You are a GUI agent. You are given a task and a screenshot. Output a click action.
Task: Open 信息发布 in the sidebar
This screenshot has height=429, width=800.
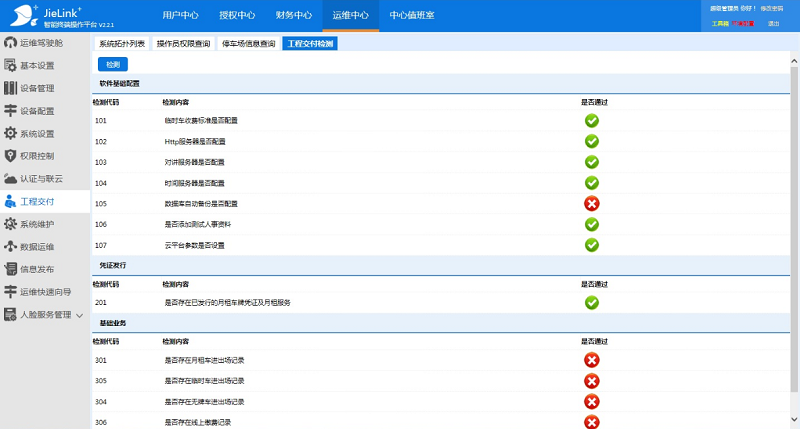coord(37,269)
